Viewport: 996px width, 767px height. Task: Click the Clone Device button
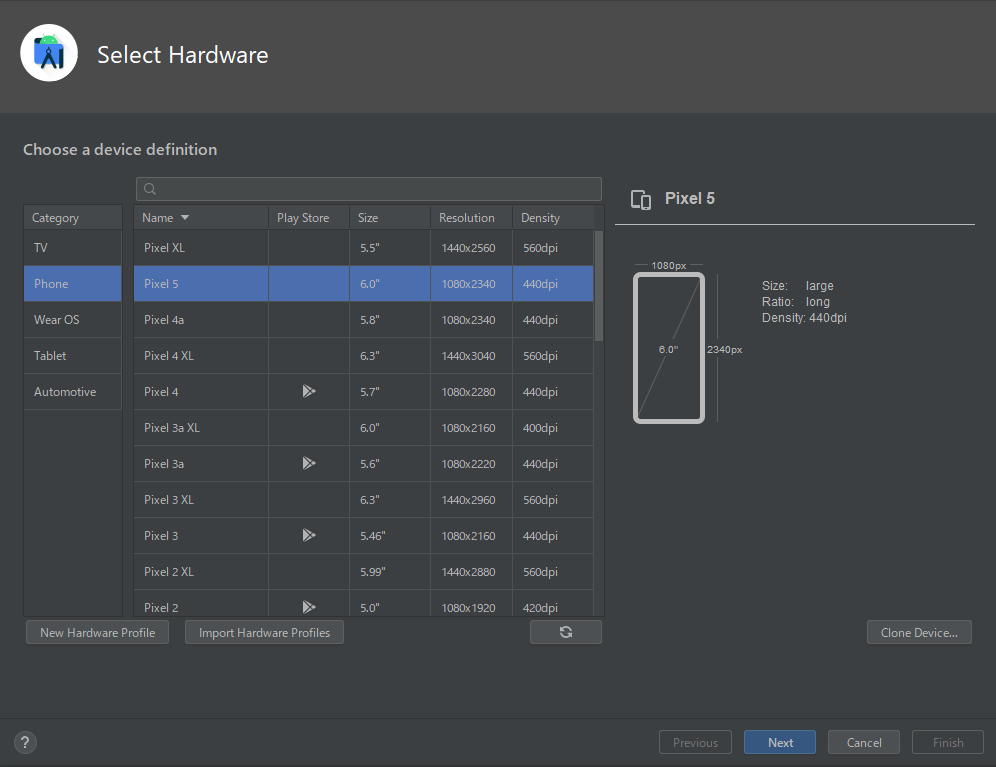click(x=919, y=632)
